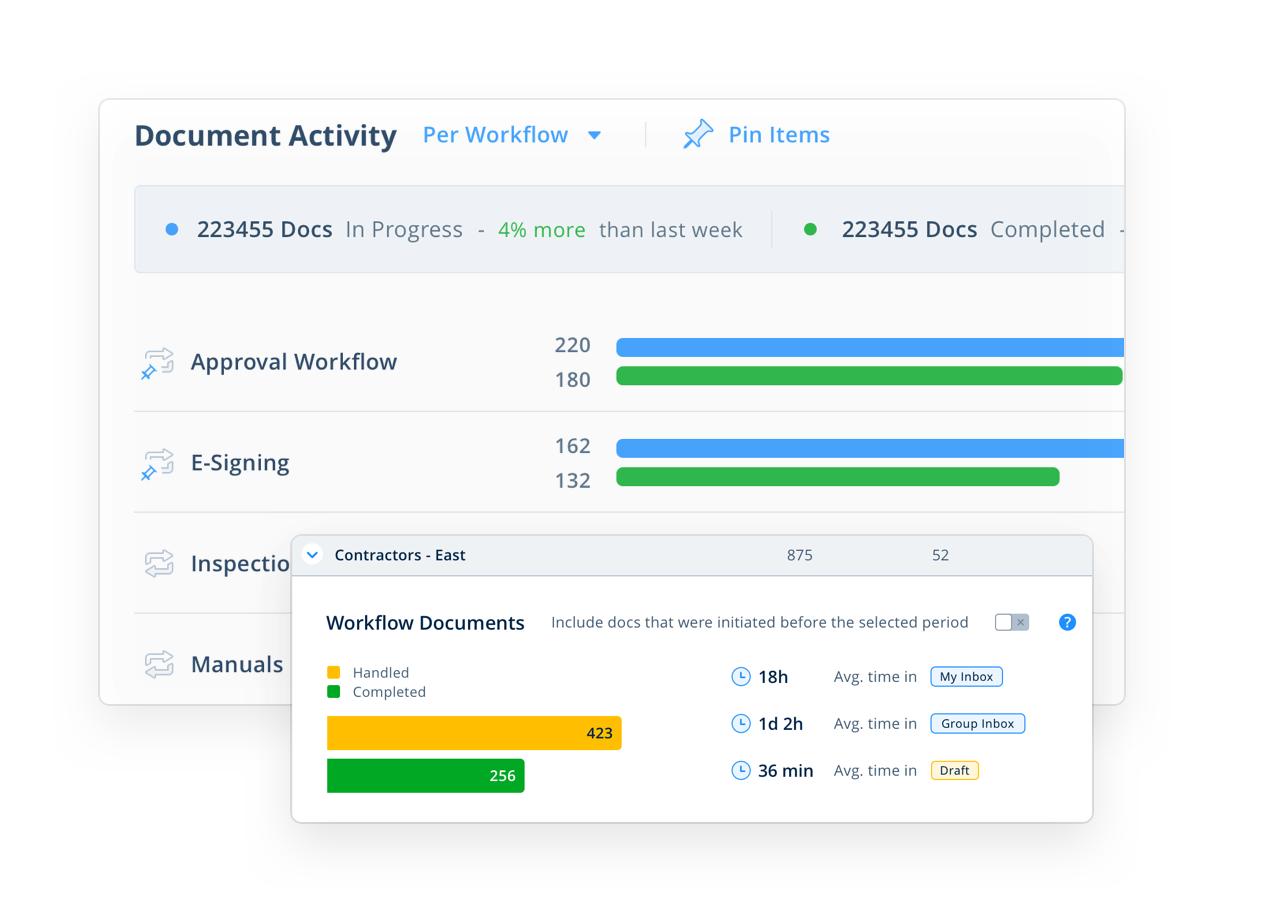The image size is (1262, 922).
Task: Click Approval Workflow blue bar for 220
Action: (x=870, y=348)
